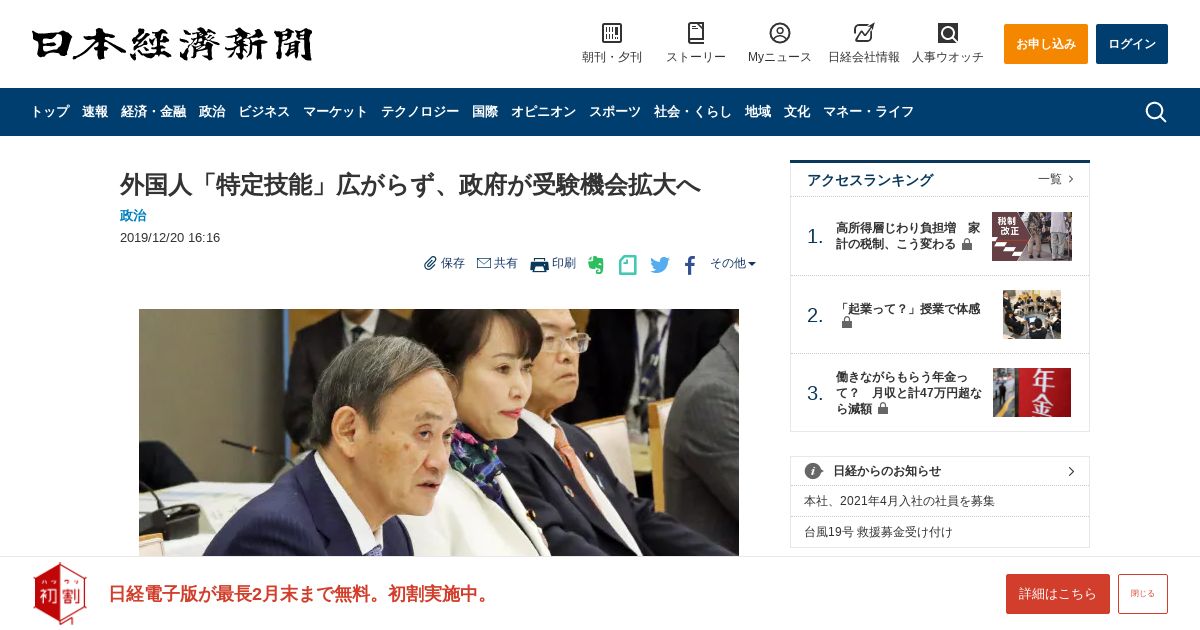Open the ストーリー icon in header
This screenshot has width=1200, height=630.
point(696,33)
